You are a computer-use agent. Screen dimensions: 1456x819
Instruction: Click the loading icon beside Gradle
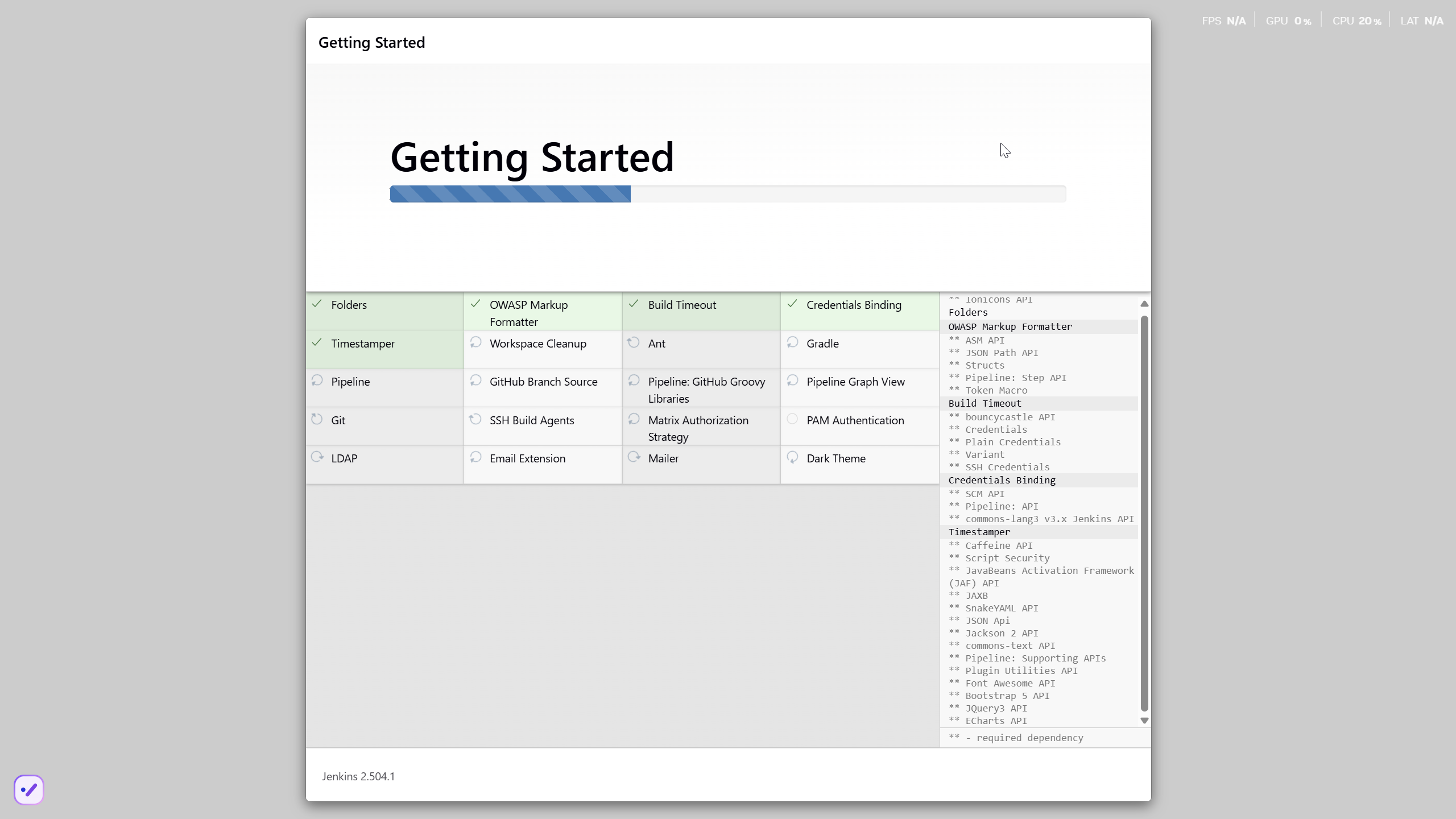pos(792,342)
